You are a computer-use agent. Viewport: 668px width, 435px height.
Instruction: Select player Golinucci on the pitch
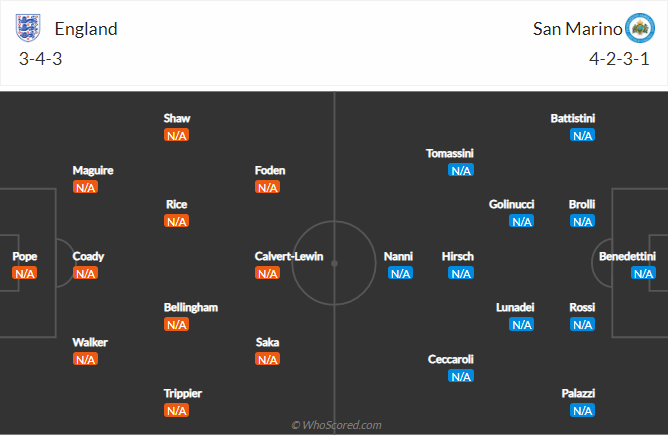pyautogui.click(x=512, y=204)
